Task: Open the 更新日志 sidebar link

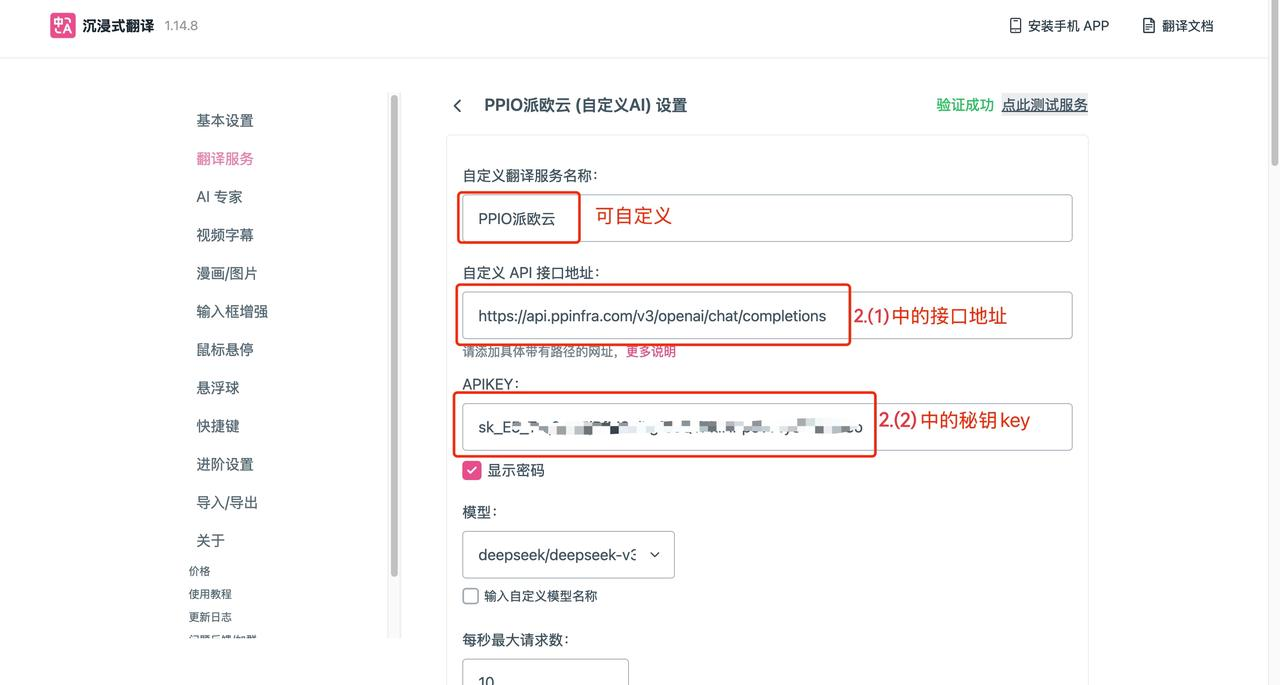Action: [x=210, y=617]
